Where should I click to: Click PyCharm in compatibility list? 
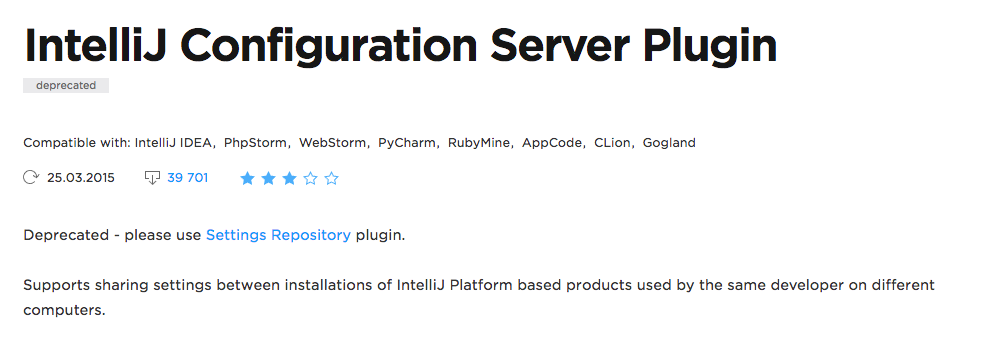tap(407, 143)
